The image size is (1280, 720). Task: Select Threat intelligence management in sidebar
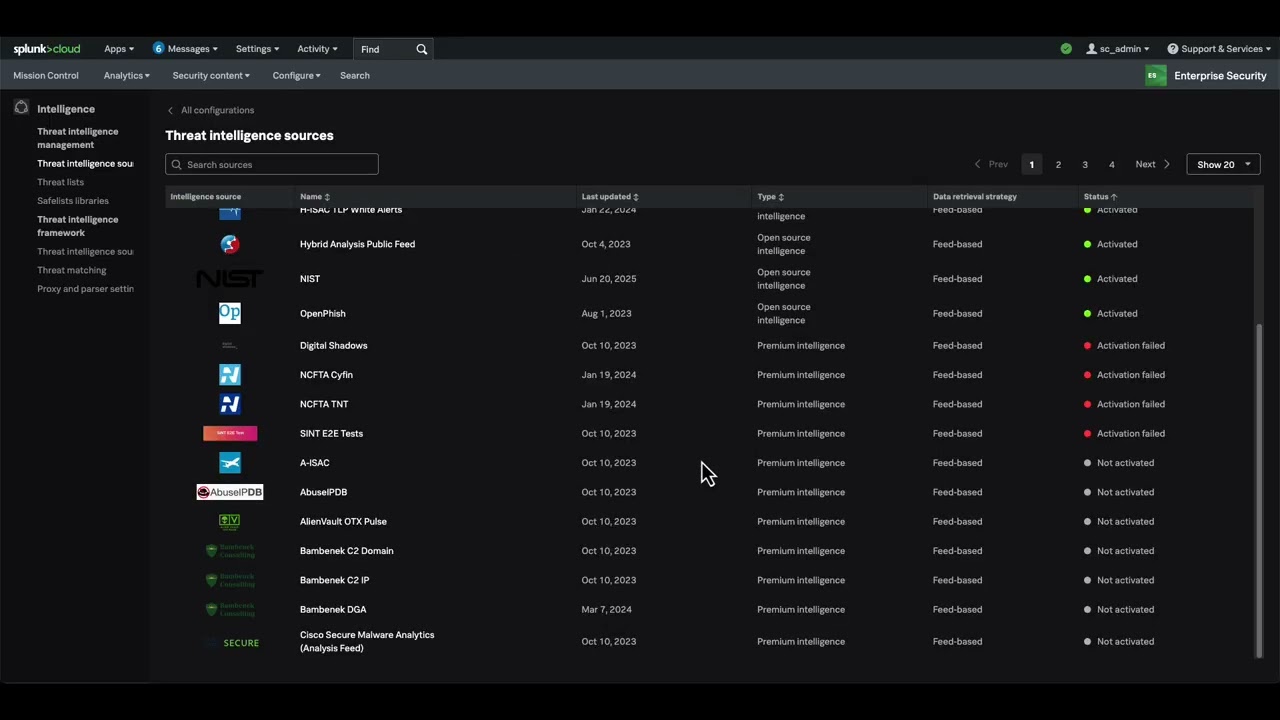click(78, 138)
